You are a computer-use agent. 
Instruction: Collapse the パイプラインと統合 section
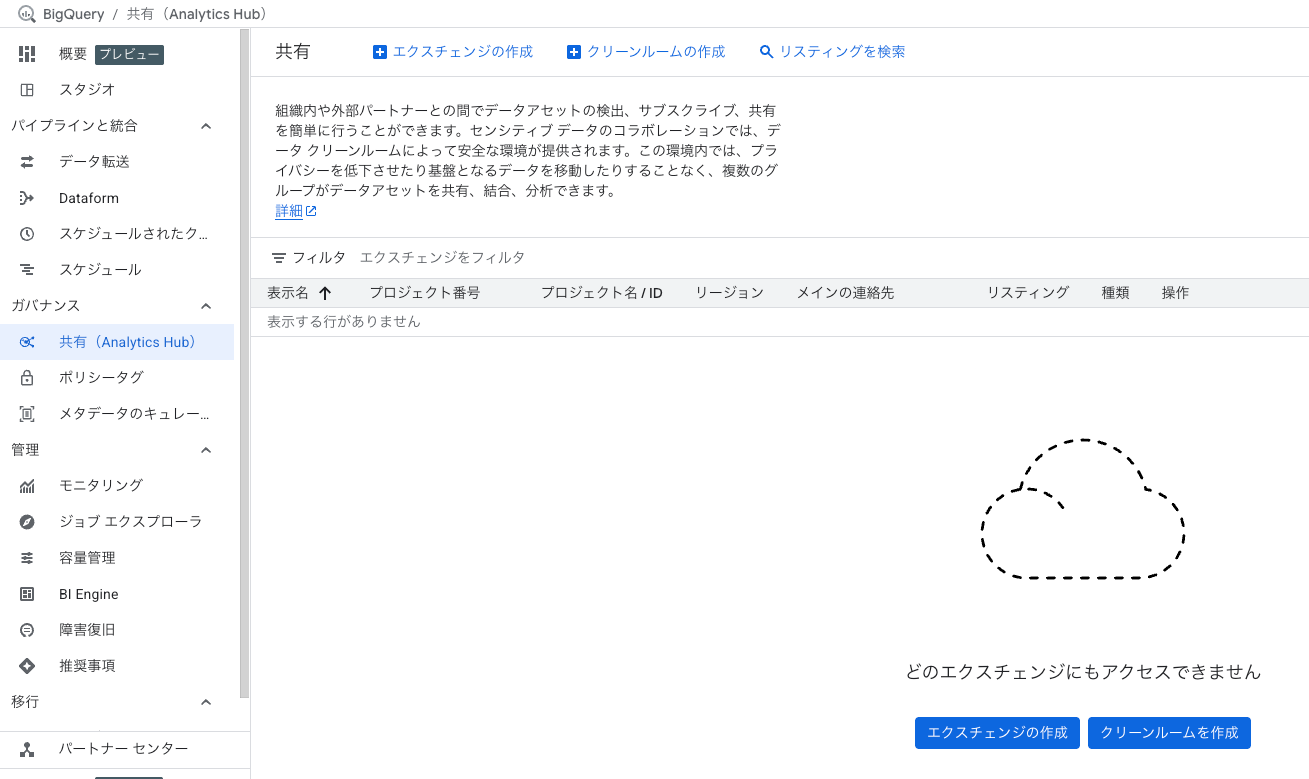click(206, 126)
